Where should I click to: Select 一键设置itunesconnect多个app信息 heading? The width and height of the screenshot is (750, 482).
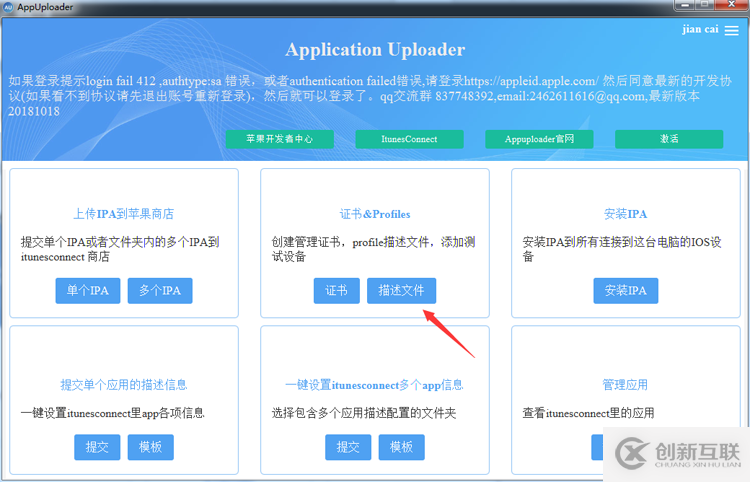click(x=375, y=385)
